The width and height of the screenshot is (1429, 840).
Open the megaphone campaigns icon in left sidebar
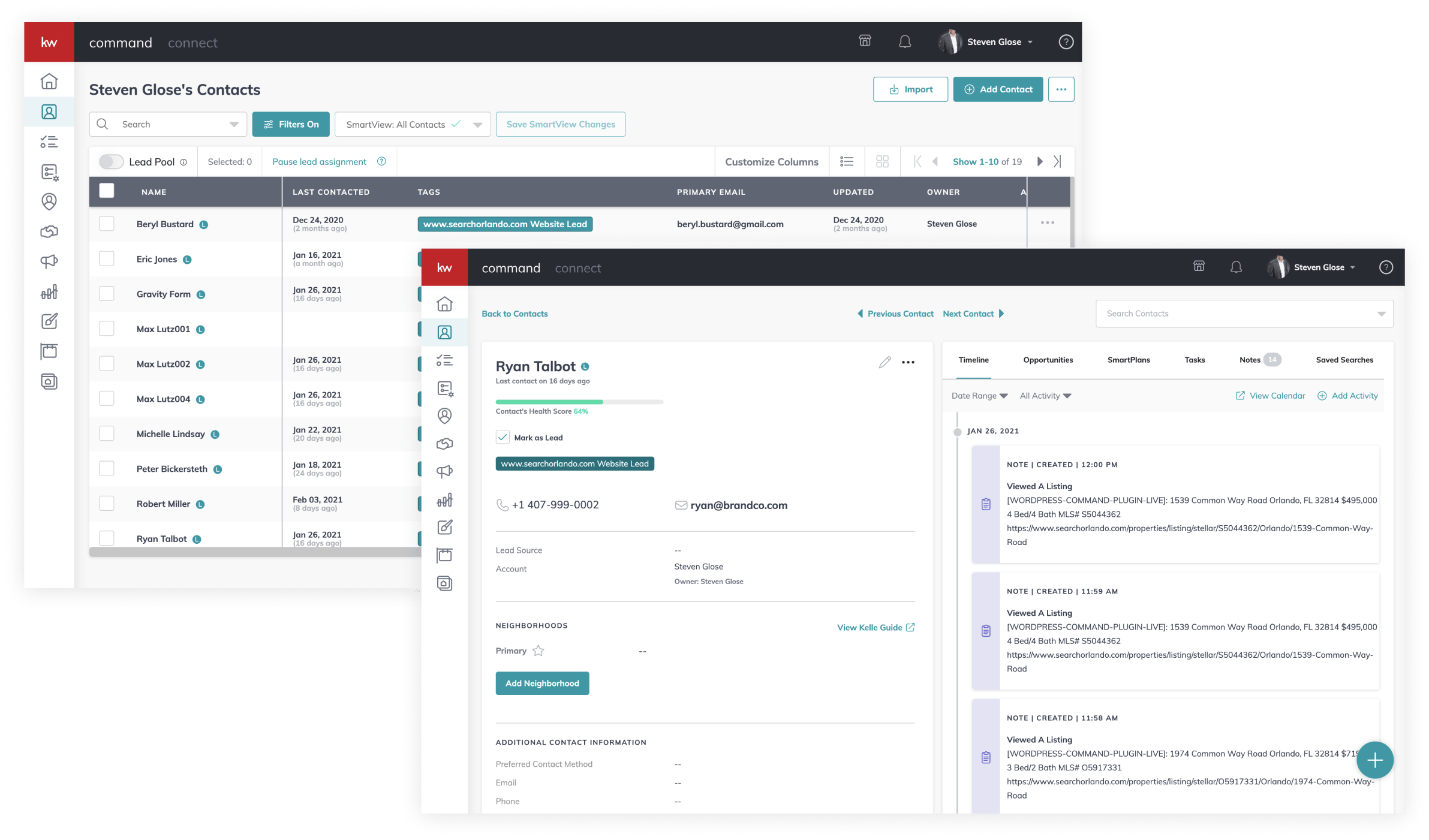[x=49, y=261]
